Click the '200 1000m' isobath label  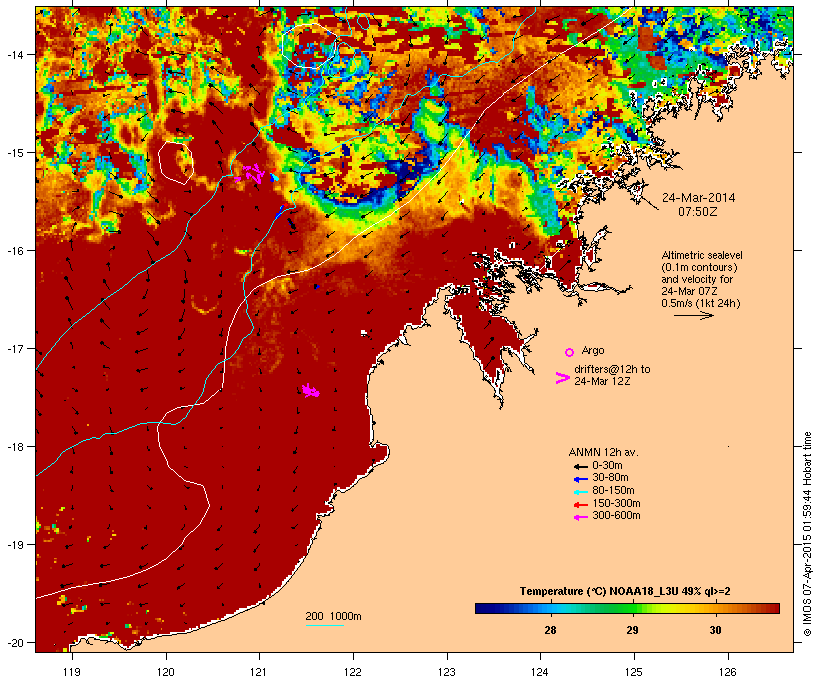333,616
